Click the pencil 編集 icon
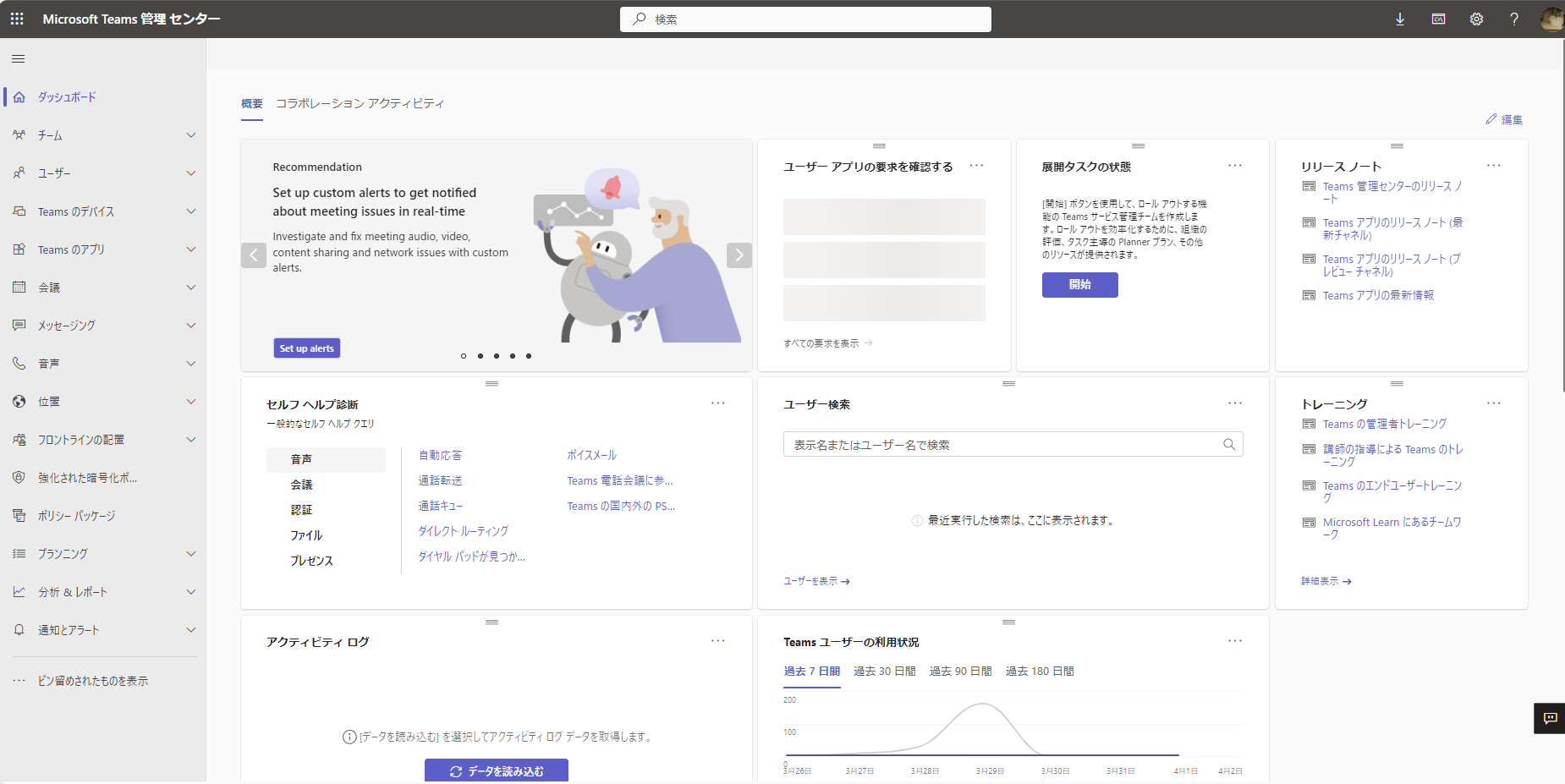Viewport: 1565px width, 784px height. (1491, 119)
